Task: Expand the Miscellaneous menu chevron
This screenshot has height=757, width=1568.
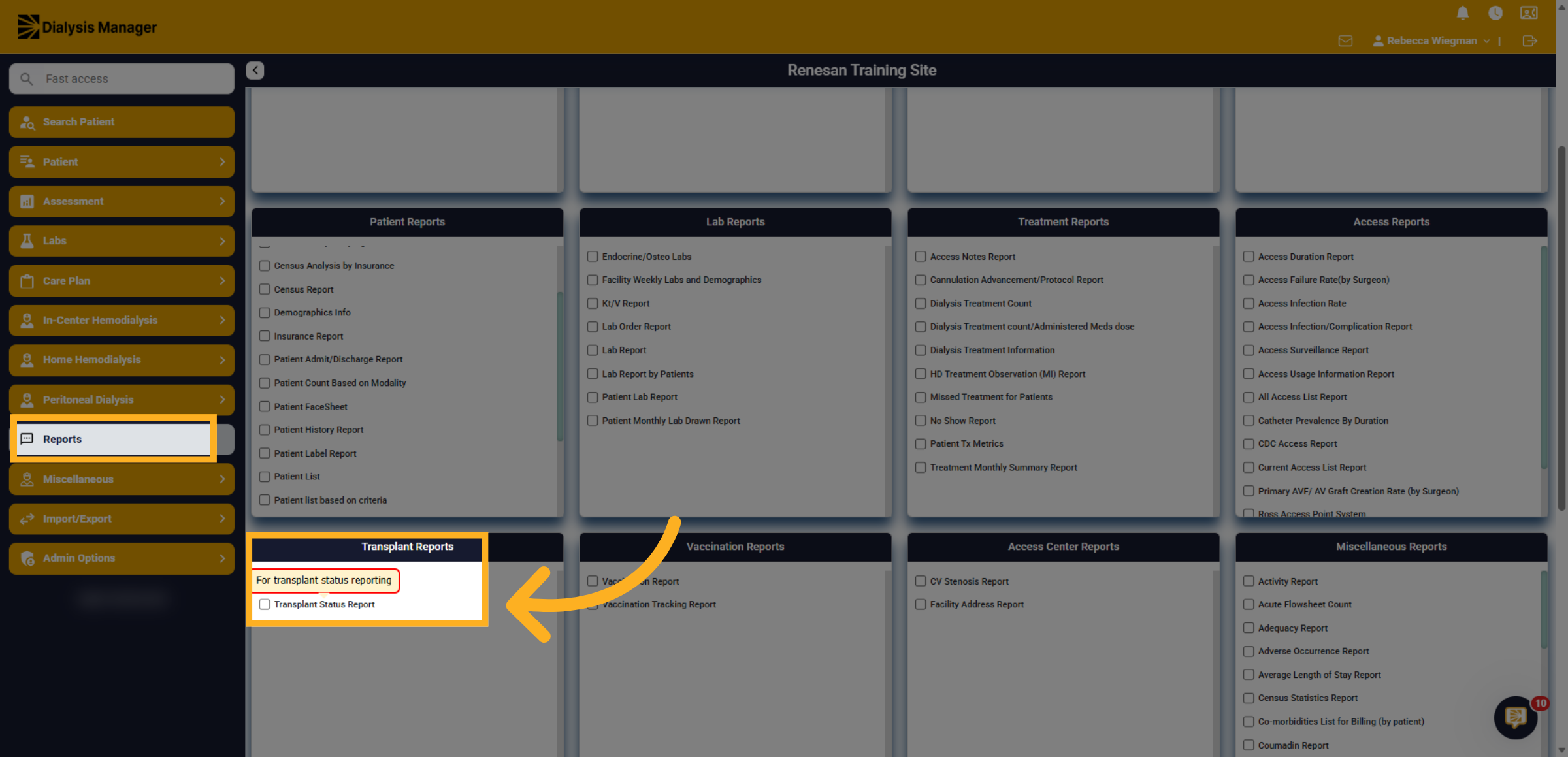Action: pos(222,479)
